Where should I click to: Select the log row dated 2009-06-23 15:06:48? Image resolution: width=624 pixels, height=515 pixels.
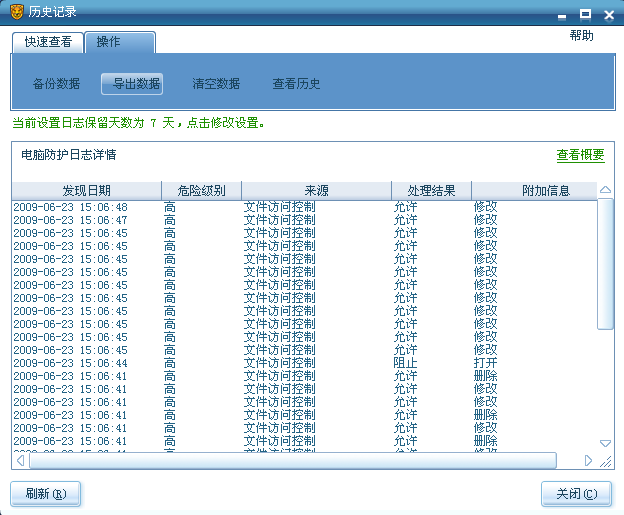point(304,207)
